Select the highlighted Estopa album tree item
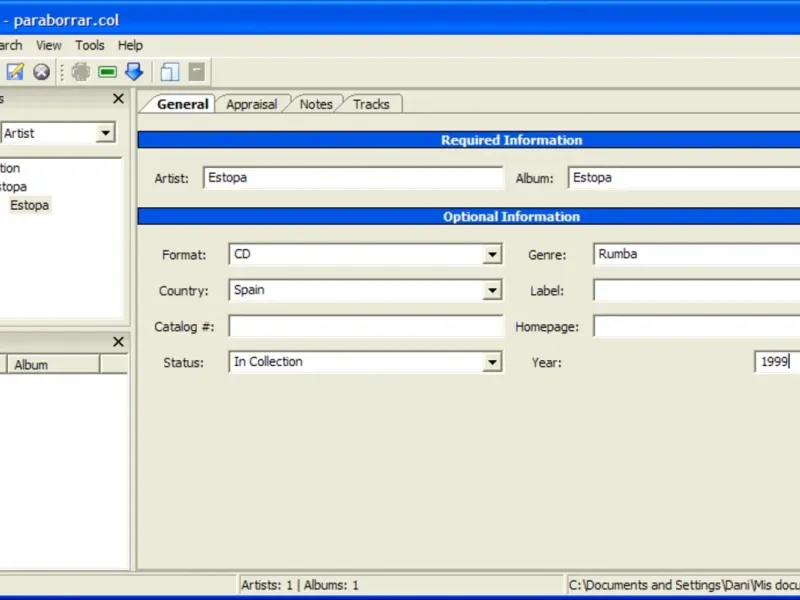Viewport: 800px width, 600px height. click(x=29, y=205)
